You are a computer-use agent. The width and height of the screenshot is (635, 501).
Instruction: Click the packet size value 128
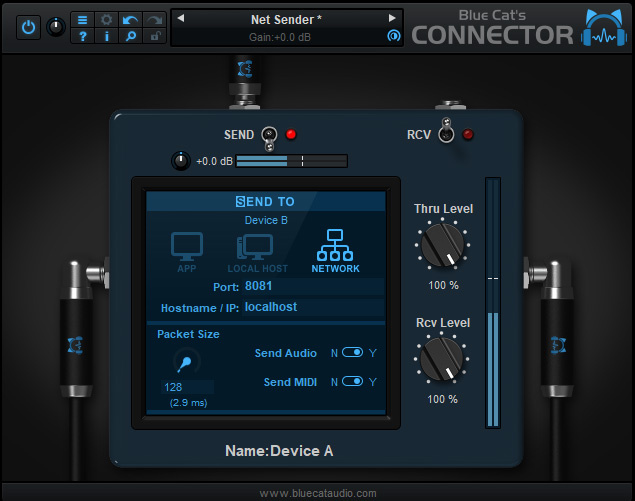pyautogui.click(x=188, y=387)
